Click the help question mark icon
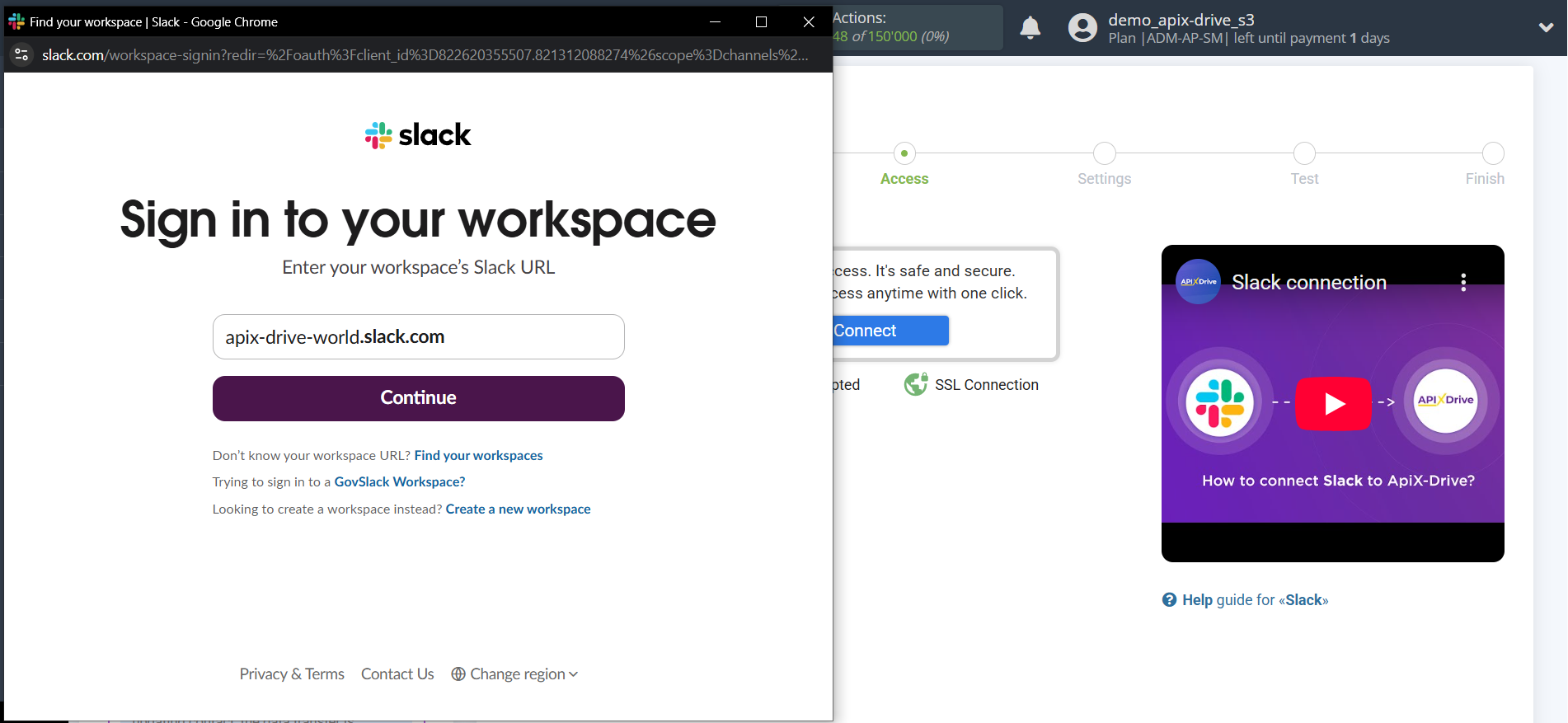This screenshot has height=723, width=1568. (x=1169, y=600)
